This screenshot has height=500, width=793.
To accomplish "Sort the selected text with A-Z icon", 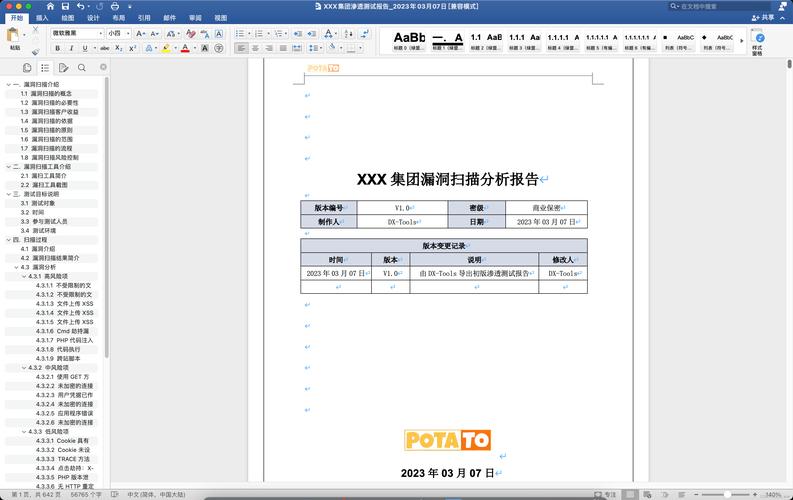I will (348, 33).
